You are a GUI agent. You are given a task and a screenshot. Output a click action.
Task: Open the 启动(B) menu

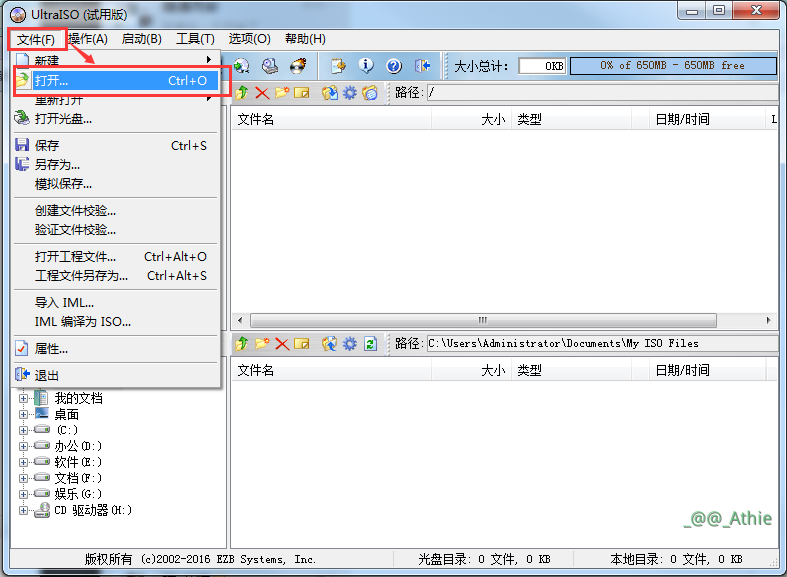coord(142,39)
